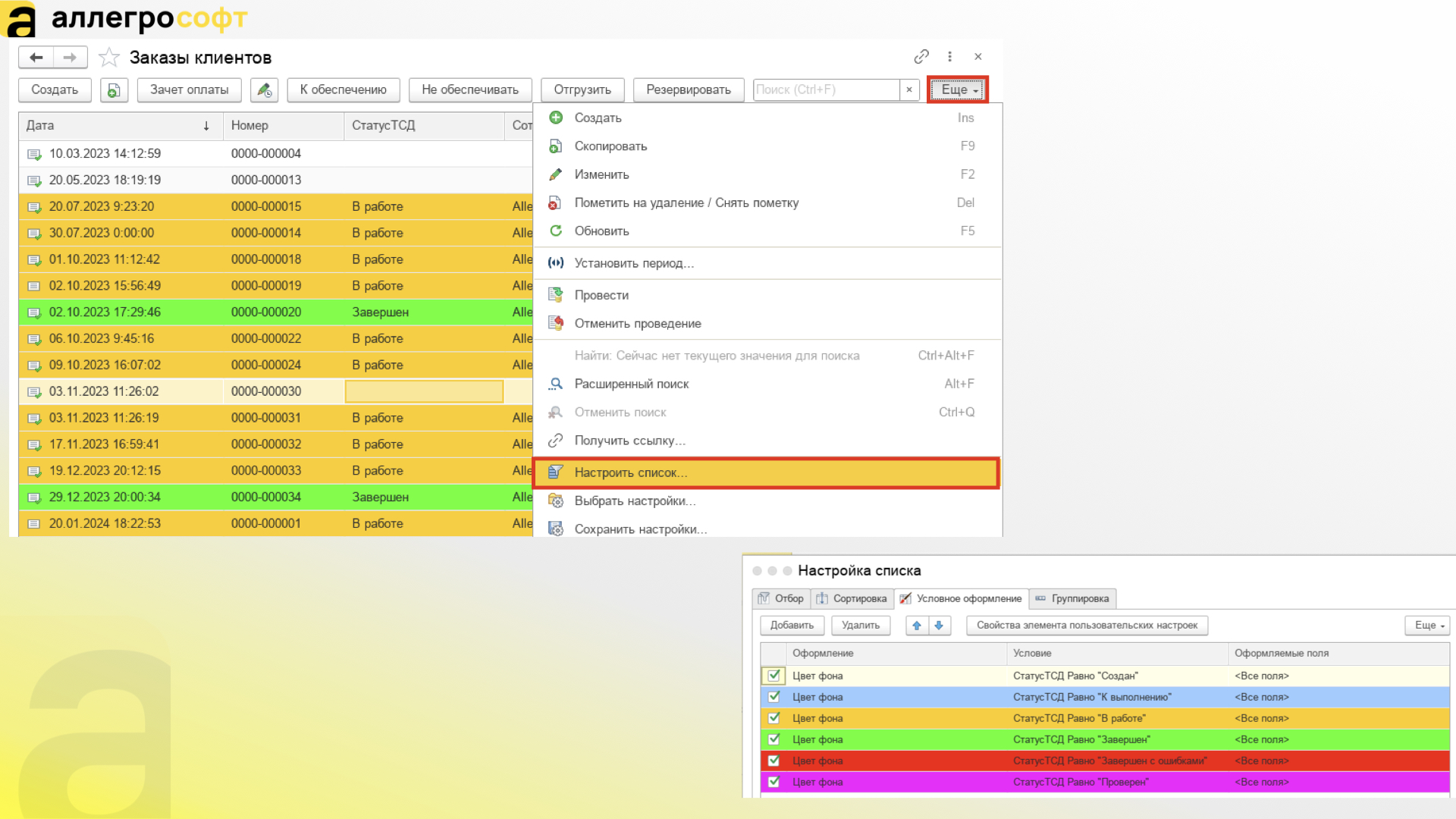Move rule up with blue arrow
The width and height of the screenshot is (1456, 819).
(x=917, y=625)
